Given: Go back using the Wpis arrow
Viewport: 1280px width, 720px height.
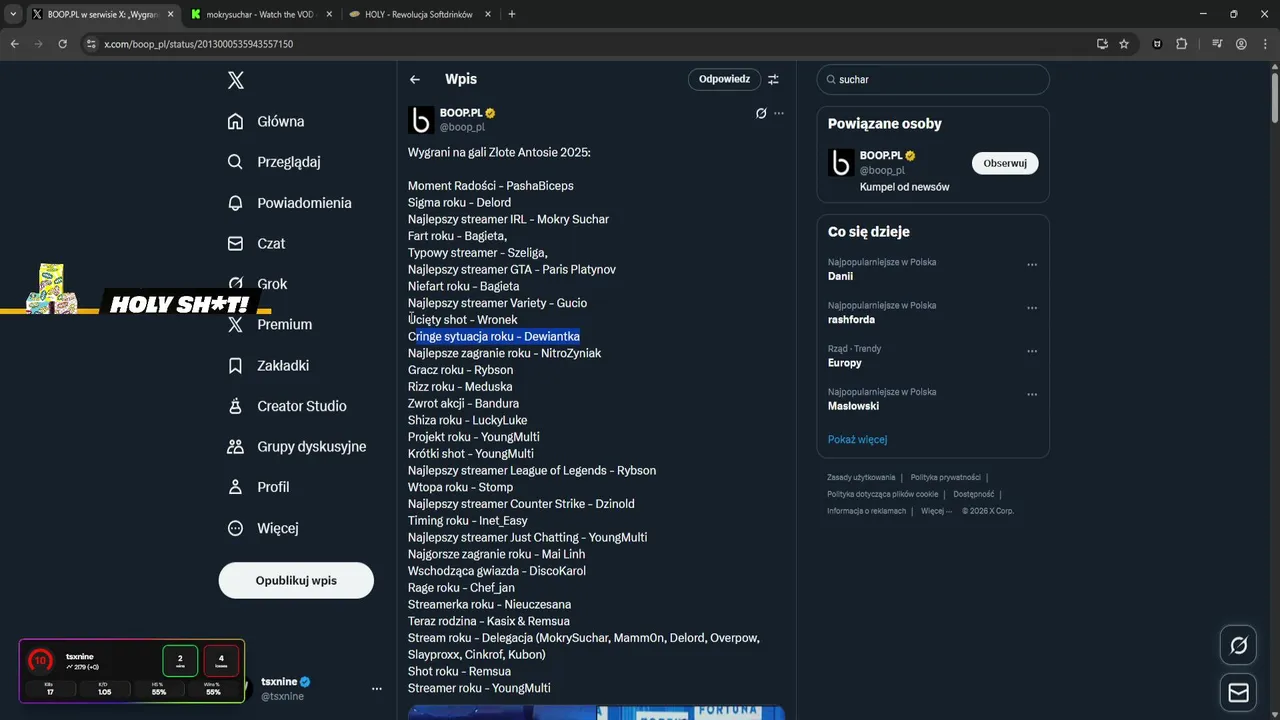Looking at the screenshot, I should (415, 80).
